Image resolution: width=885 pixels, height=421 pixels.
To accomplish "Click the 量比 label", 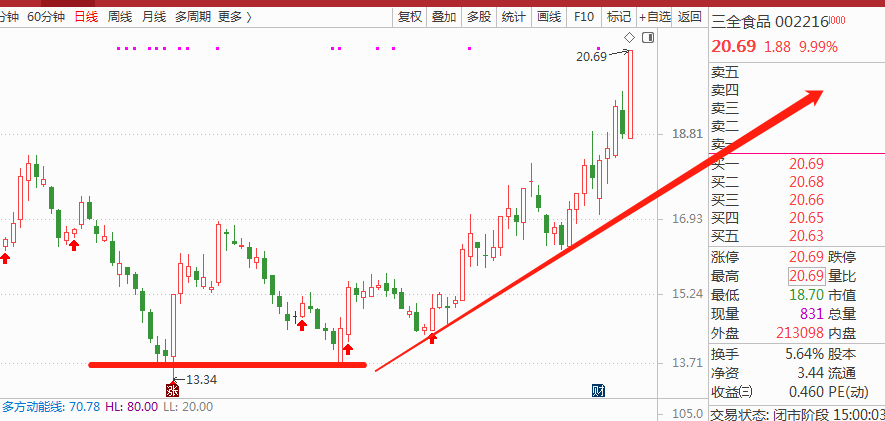I will 842,276.
